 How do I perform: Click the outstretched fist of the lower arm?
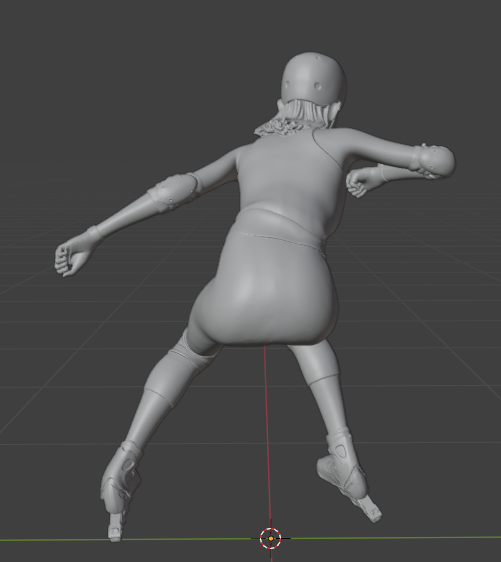pos(71,257)
